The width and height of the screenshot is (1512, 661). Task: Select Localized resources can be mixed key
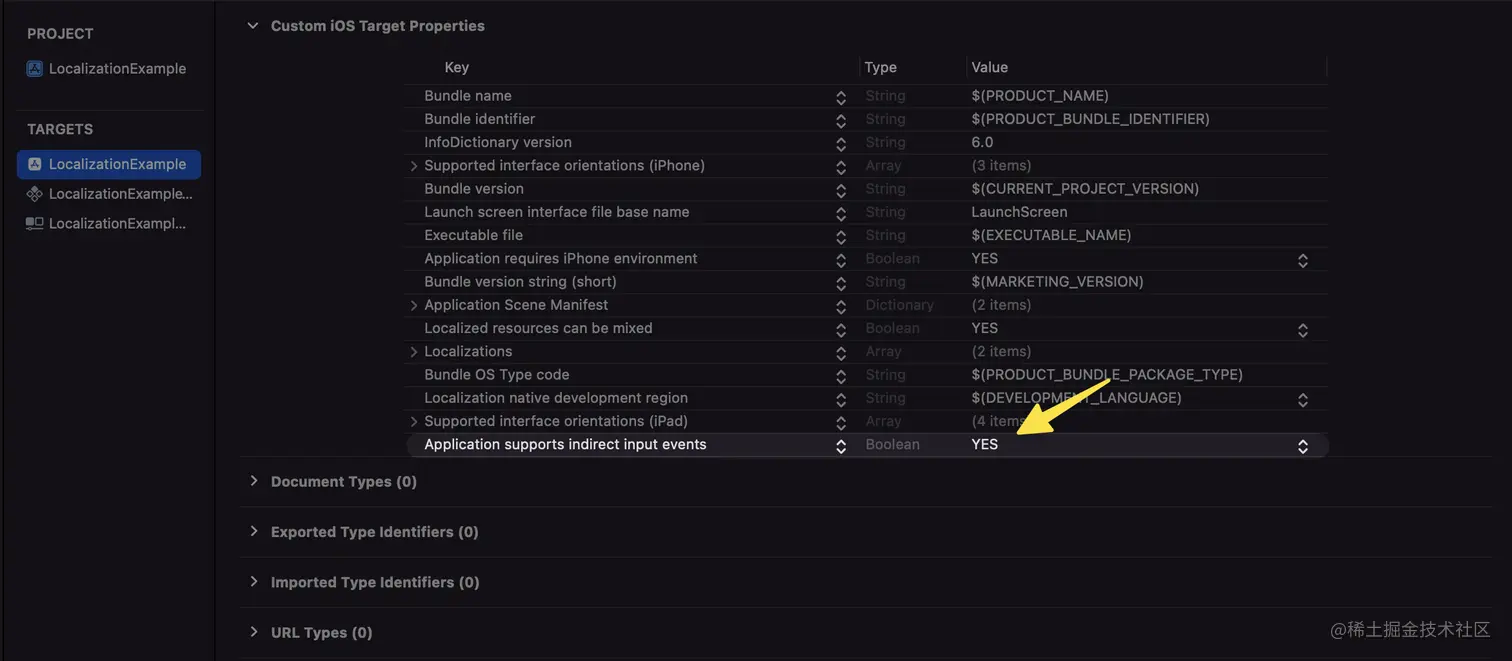pos(538,328)
